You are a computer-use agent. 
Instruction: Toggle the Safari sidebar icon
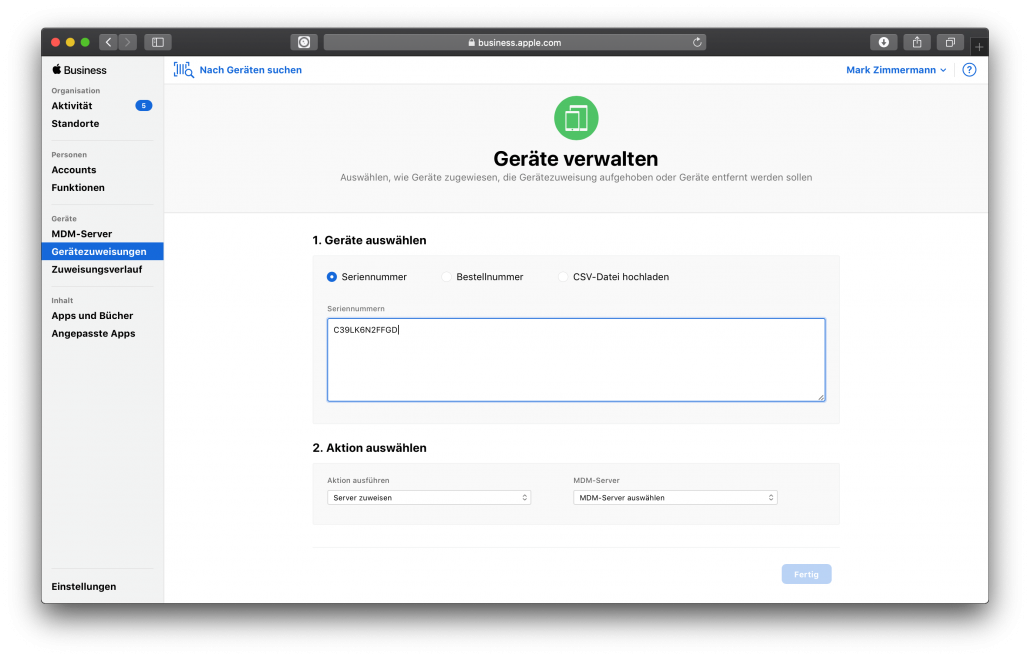pos(158,42)
